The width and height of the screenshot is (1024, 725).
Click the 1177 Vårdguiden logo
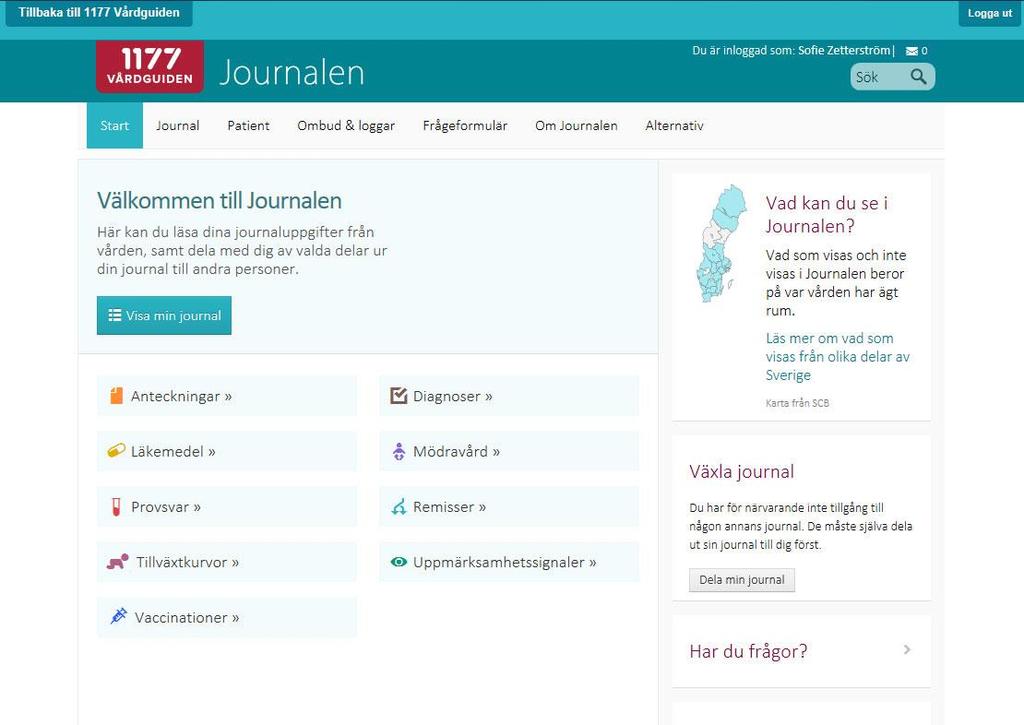coord(150,67)
